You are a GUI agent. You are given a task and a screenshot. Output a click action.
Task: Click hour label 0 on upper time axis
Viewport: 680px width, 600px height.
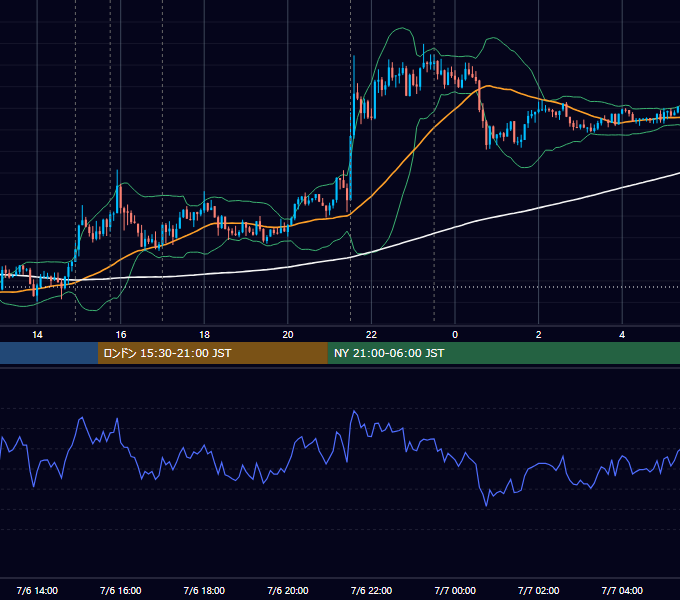coord(455,335)
